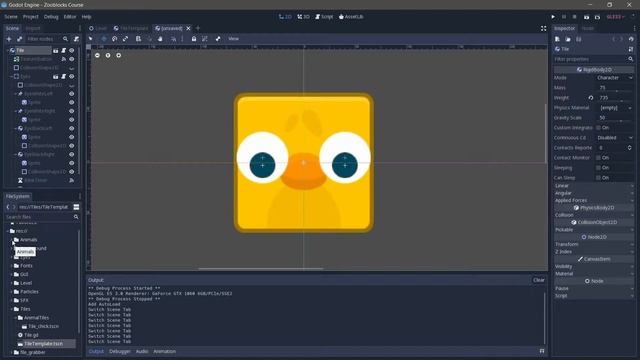
Task: Select the Select Mode arrow tool
Action: [91, 39]
